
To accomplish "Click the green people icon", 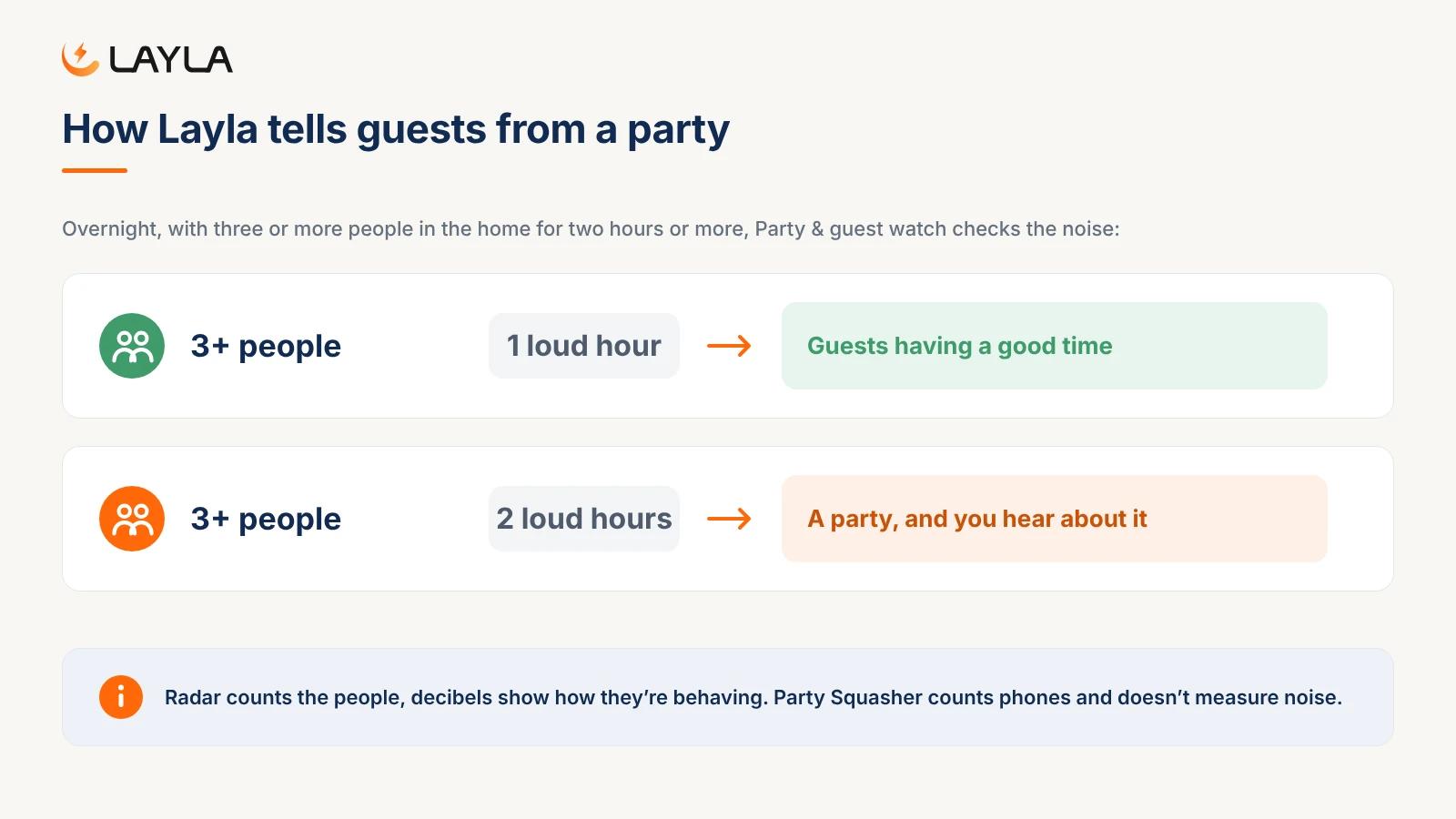I will pos(132,346).
